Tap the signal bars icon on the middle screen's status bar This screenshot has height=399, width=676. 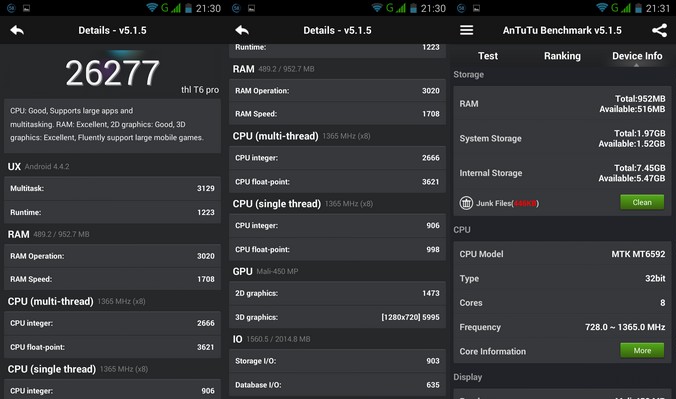[401, 8]
